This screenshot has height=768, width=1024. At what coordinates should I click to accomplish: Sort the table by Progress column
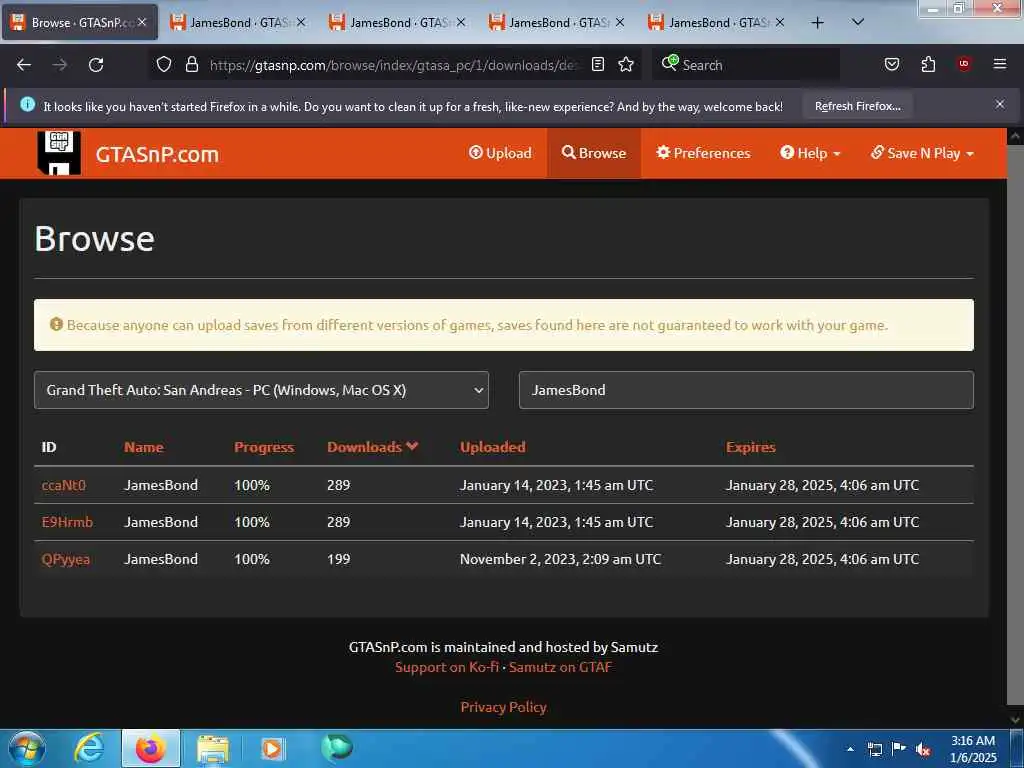[x=264, y=447]
